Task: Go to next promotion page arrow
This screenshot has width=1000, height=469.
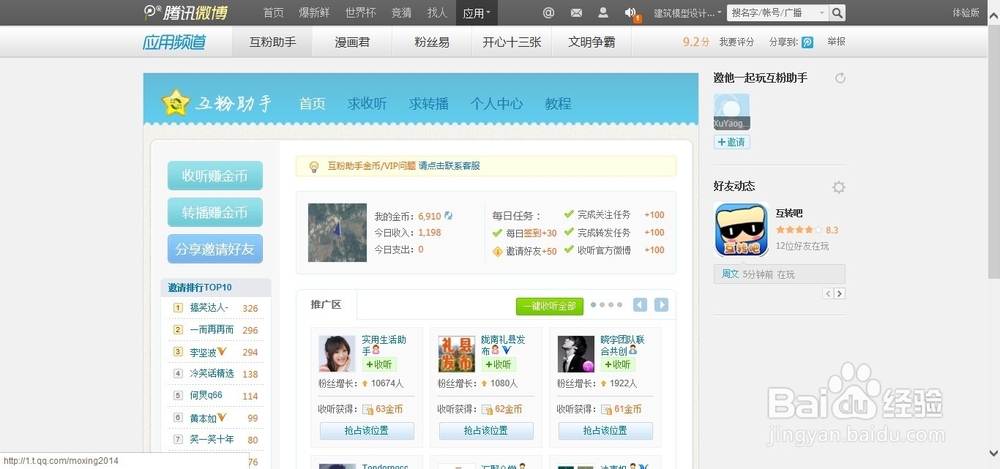Action: point(661,305)
